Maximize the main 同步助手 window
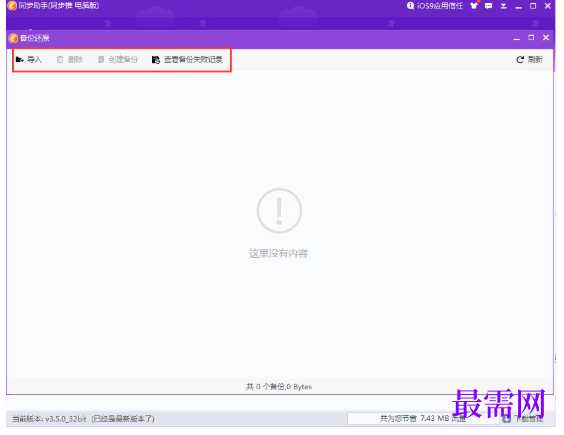 point(533,6)
